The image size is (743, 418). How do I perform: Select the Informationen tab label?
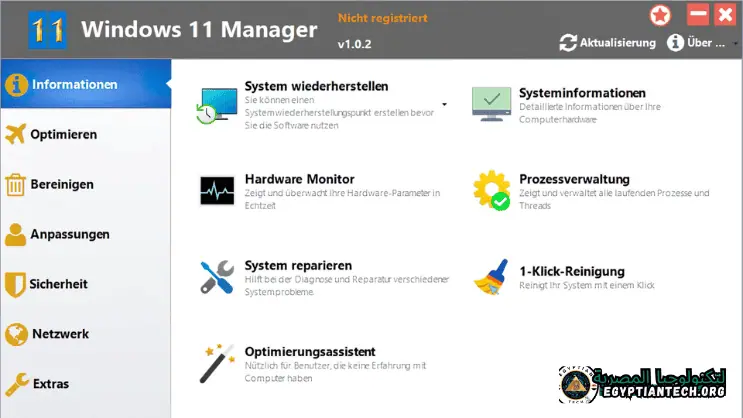[x=74, y=84]
